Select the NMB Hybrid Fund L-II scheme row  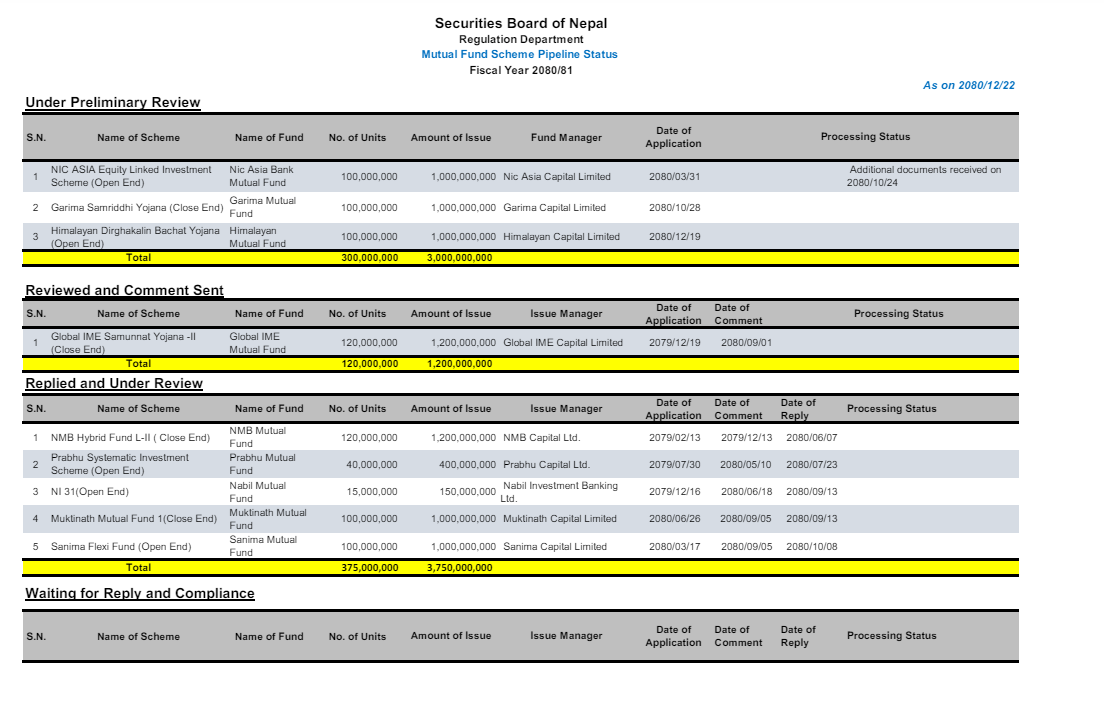coord(130,438)
